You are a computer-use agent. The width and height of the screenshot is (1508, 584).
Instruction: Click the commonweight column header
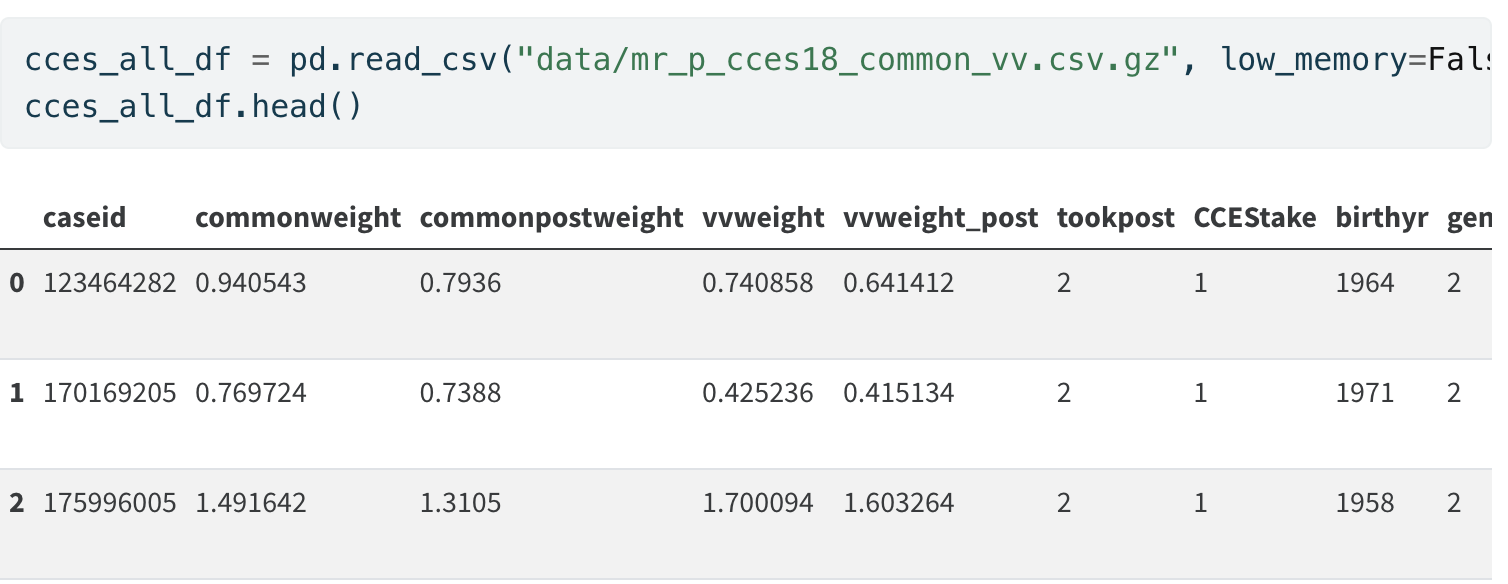tap(298, 218)
